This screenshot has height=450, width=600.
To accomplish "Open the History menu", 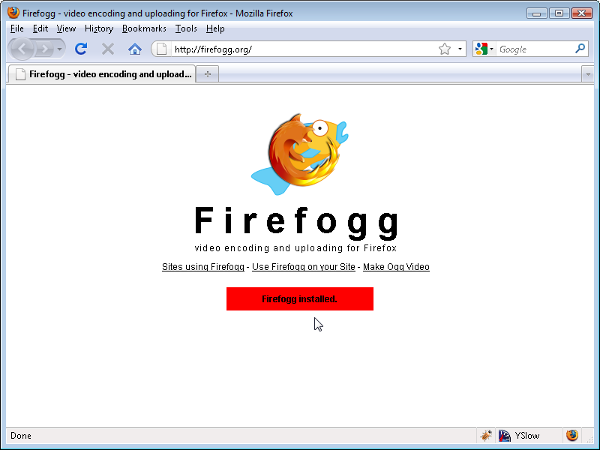I will (99, 29).
